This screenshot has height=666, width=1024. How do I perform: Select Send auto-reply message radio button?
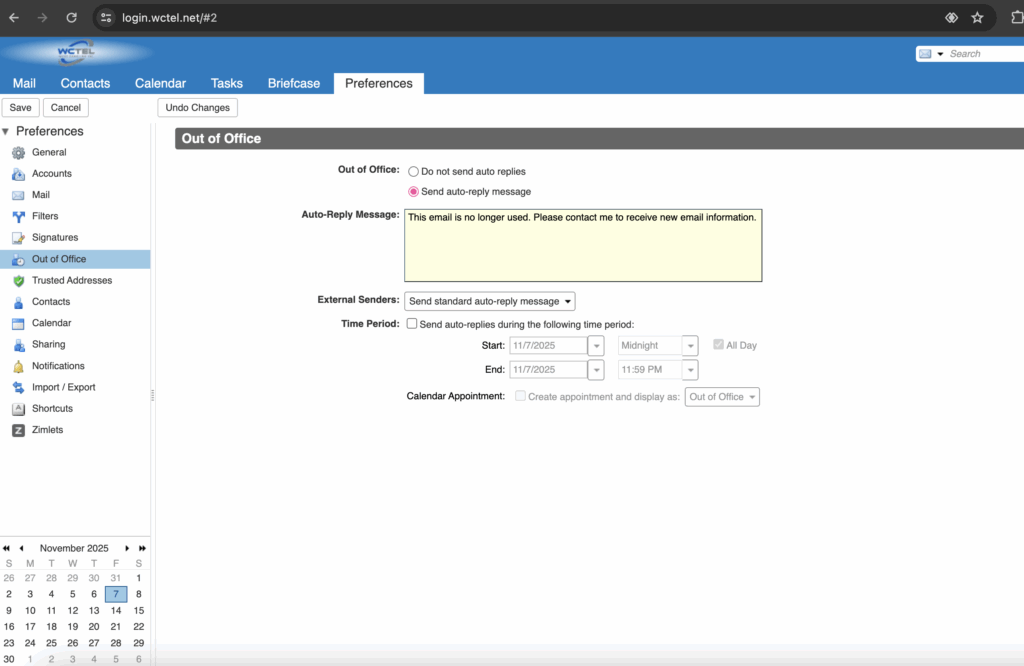[x=414, y=192]
